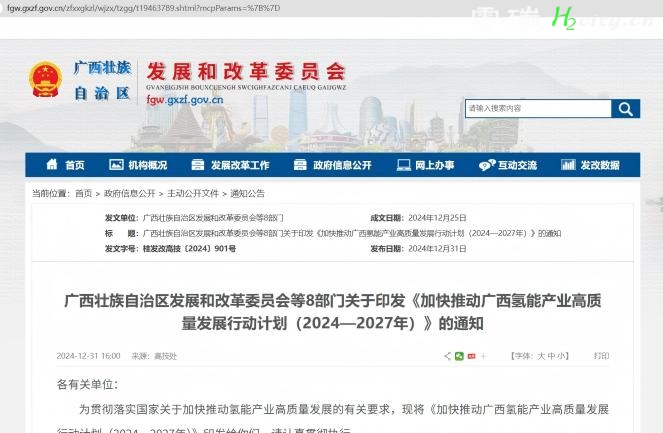Click the large bold article headline
Image resolution: width=663 pixels, height=433 pixels.
332,312
